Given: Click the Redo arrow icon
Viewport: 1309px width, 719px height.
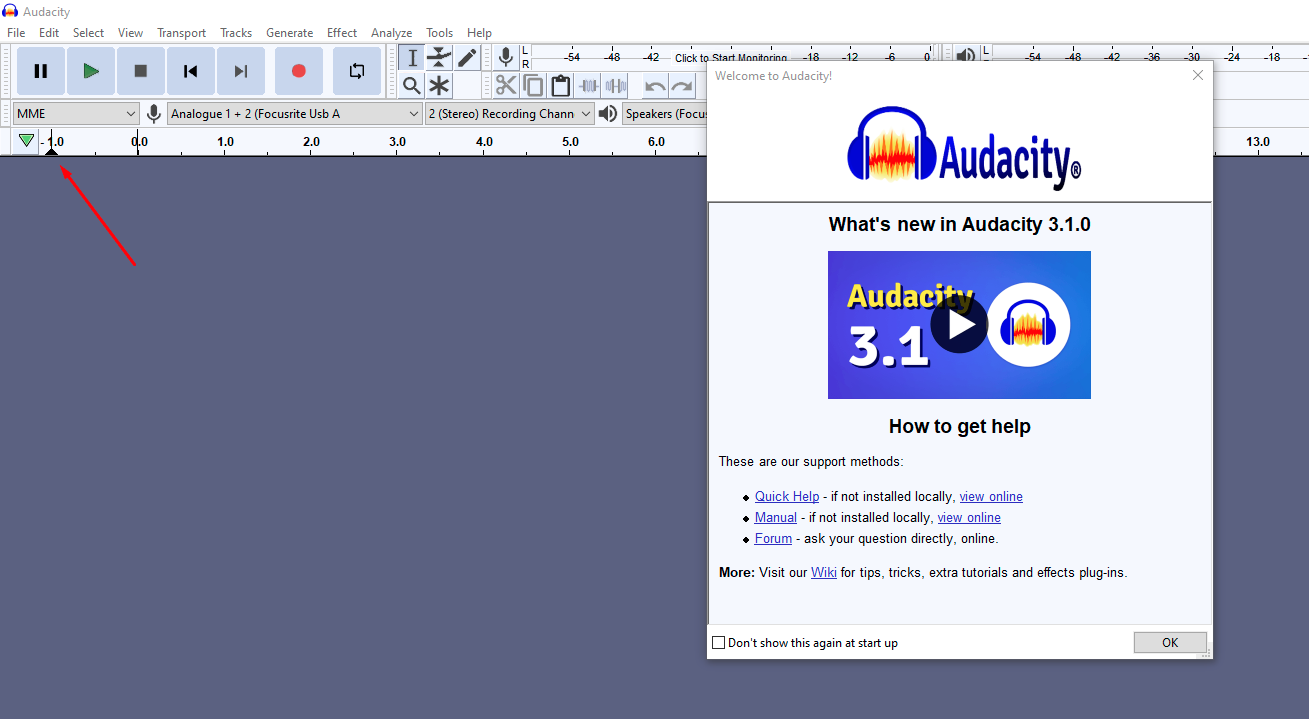Looking at the screenshot, I should pyautogui.click(x=682, y=86).
